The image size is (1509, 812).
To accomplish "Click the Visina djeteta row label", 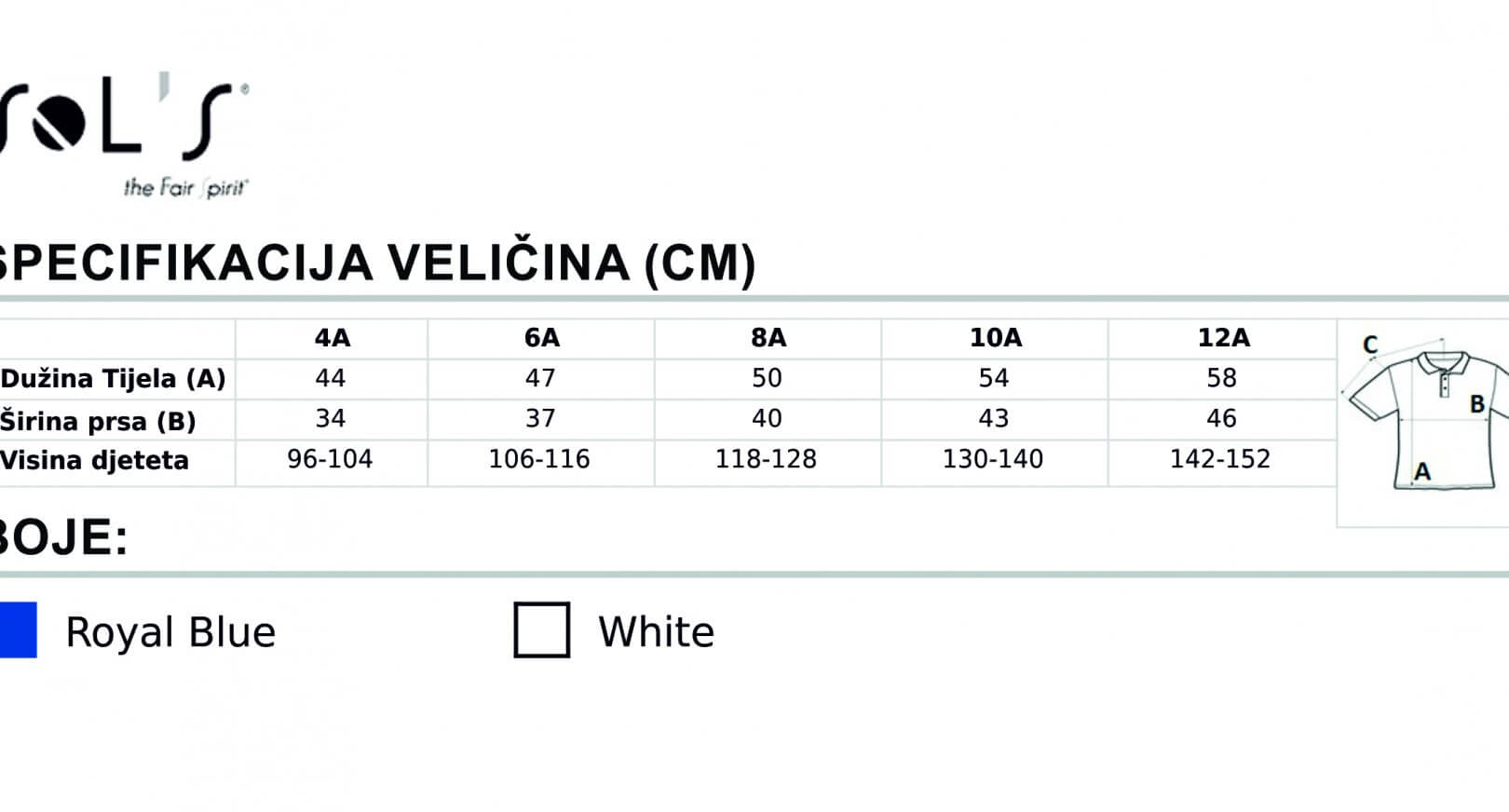I will point(94,460).
